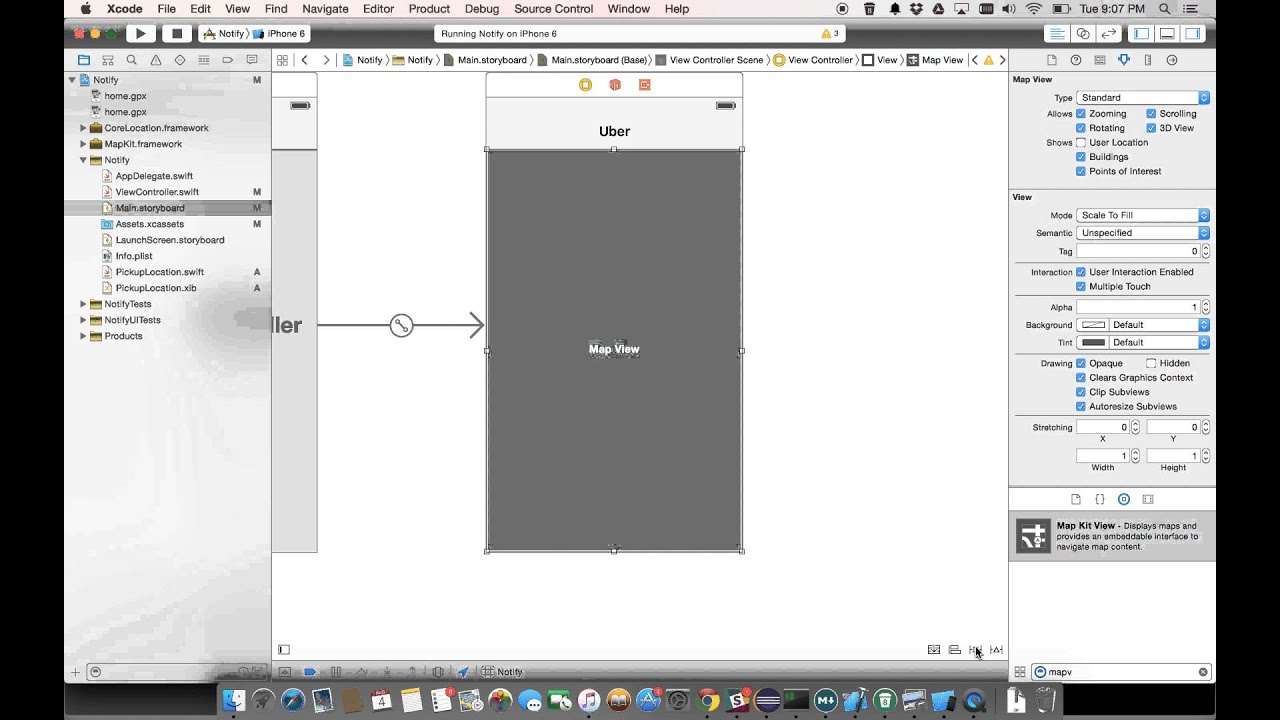Toggle Rotating checkbox
Screen dimensions: 1280x720
click(x=1081, y=128)
